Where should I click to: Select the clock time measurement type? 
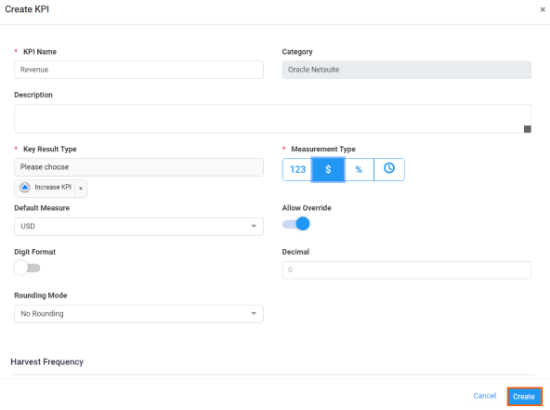pos(389,169)
